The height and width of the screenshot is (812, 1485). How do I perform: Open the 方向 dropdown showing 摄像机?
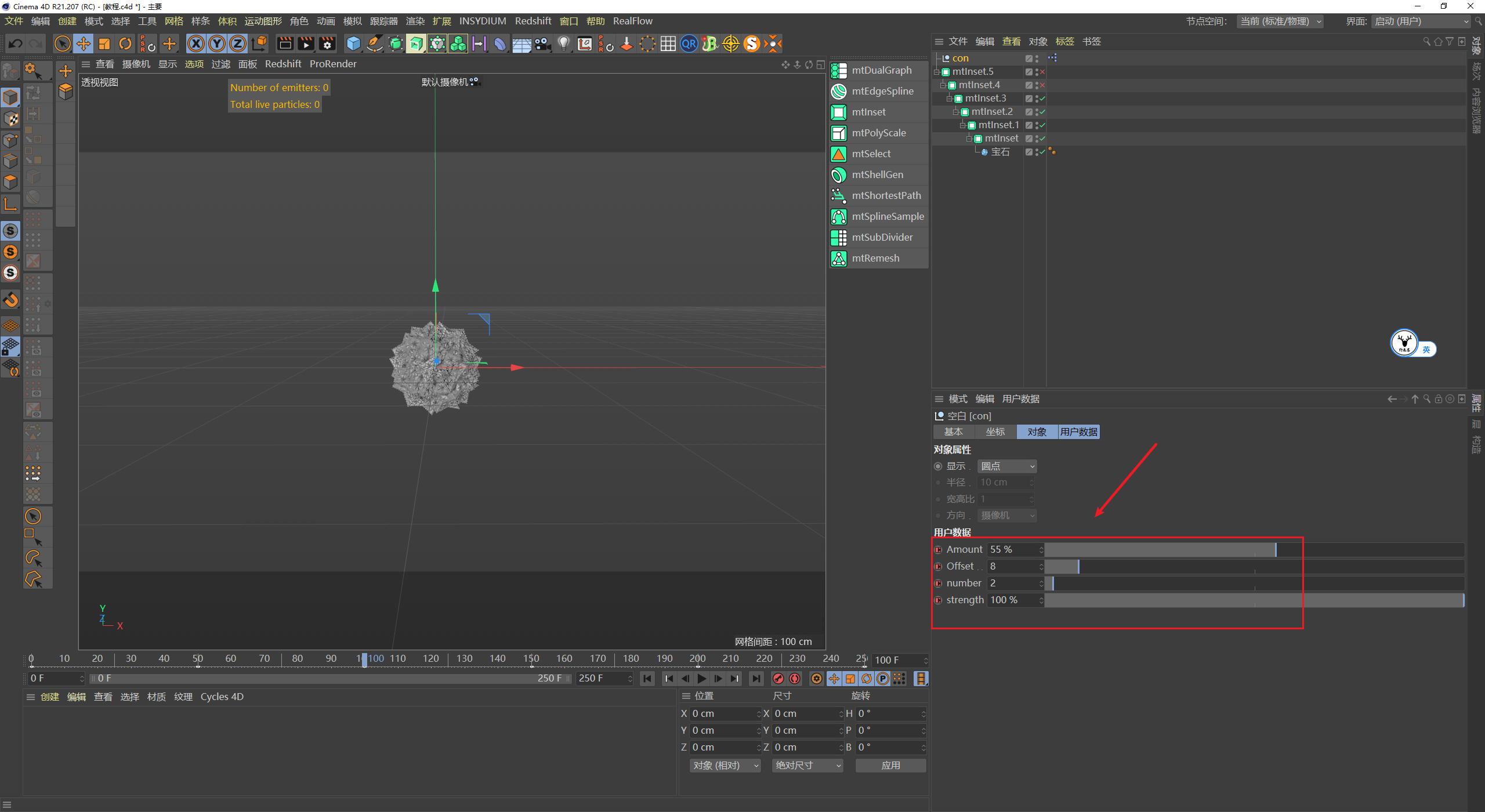pos(1006,515)
